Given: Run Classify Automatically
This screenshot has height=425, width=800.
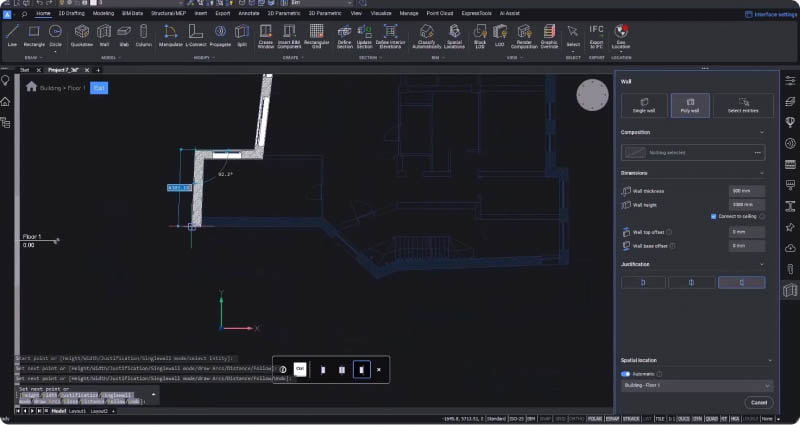Looking at the screenshot, I should 427,36.
